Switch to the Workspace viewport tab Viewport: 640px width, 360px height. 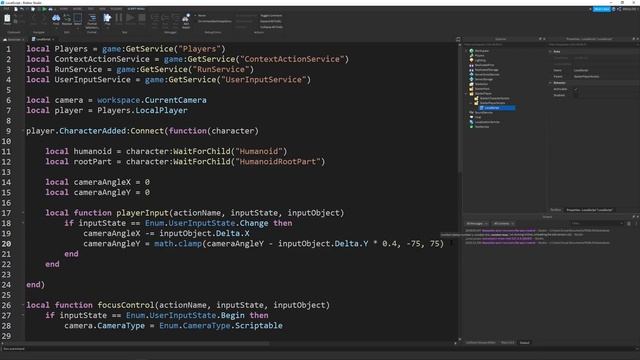(14, 39)
